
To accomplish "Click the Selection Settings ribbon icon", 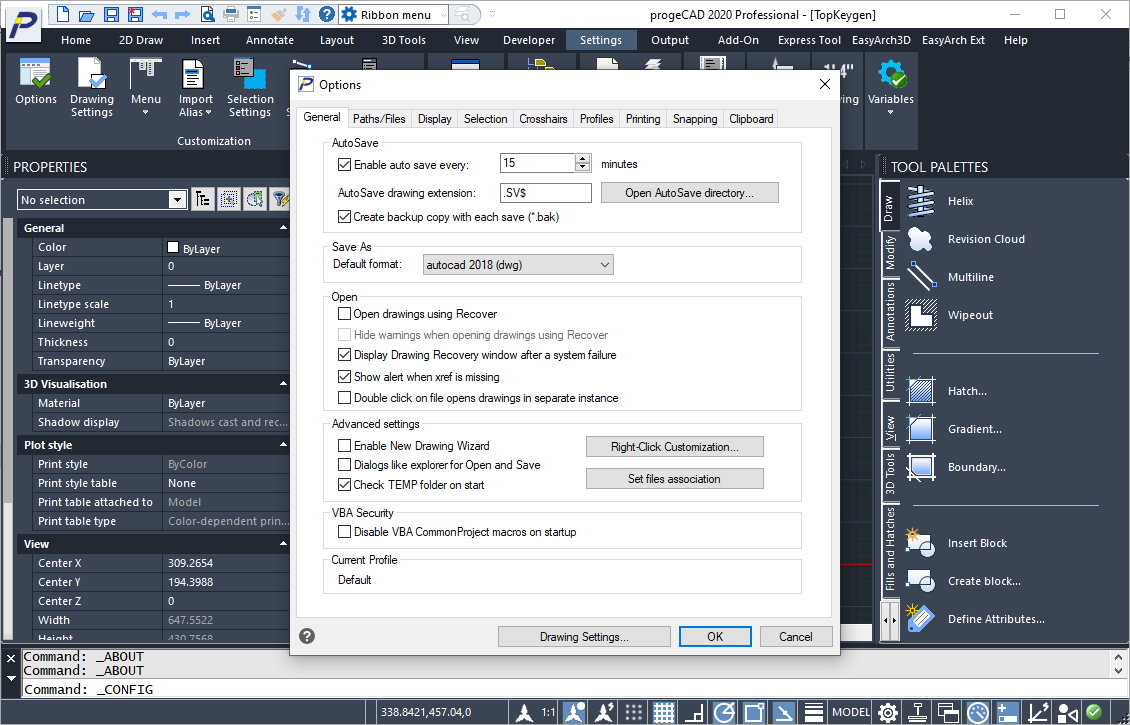I will 249,87.
